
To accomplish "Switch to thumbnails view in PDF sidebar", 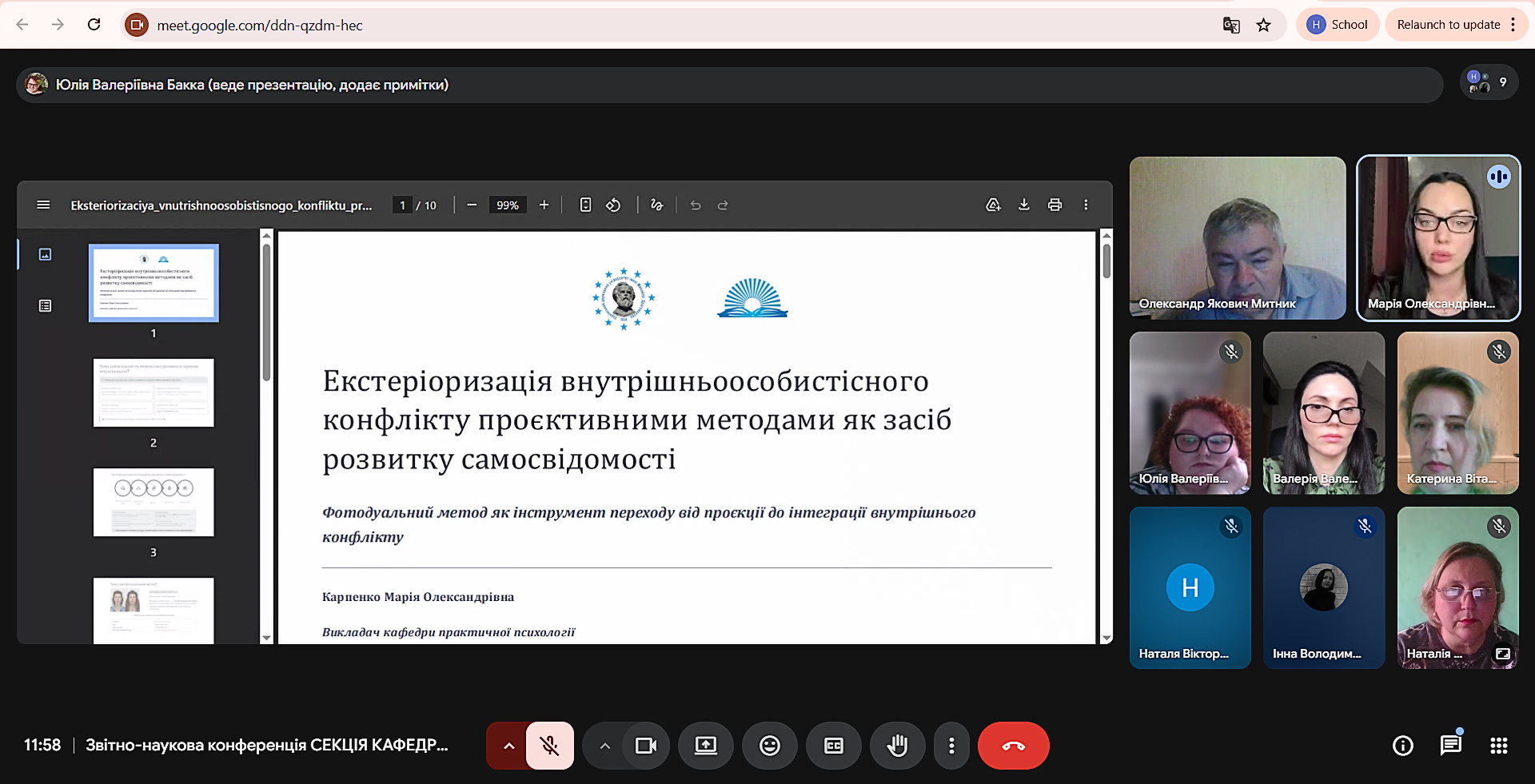I will [x=46, y=254].
